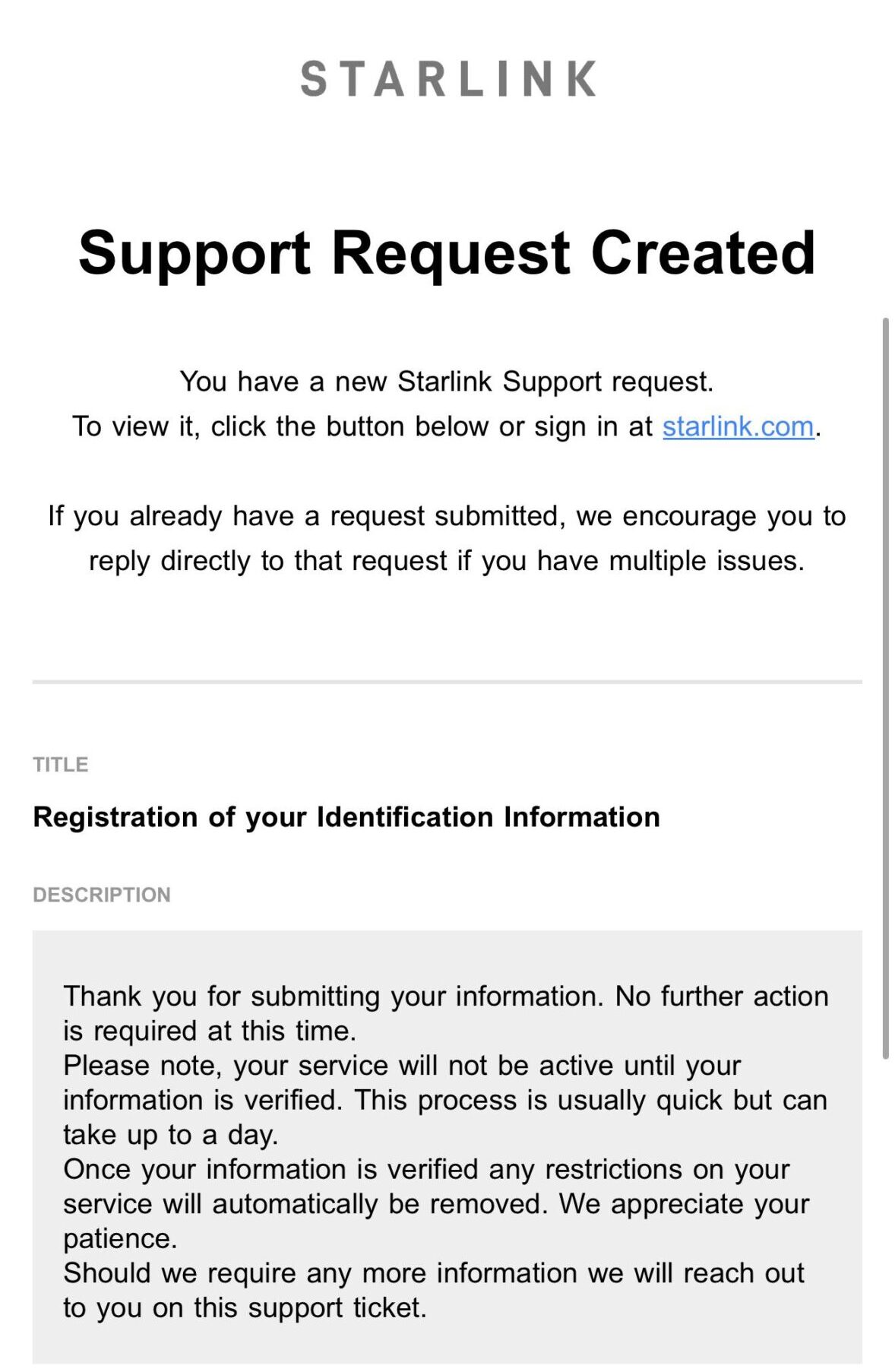
Task: Click 'service will automatically be removed' line
Action: tap(436, 1204)
